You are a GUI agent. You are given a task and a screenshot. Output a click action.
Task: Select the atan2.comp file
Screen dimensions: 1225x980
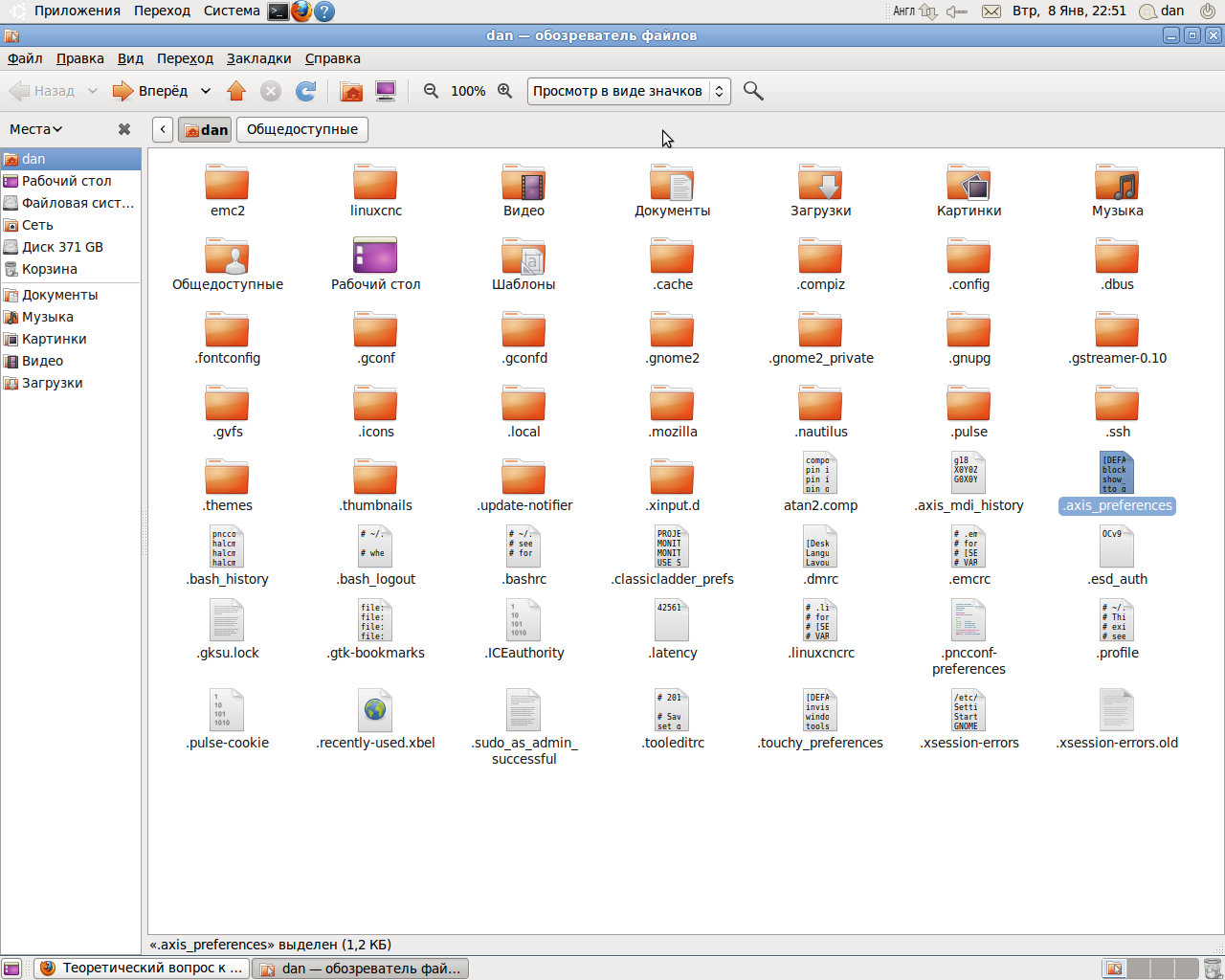820,482
